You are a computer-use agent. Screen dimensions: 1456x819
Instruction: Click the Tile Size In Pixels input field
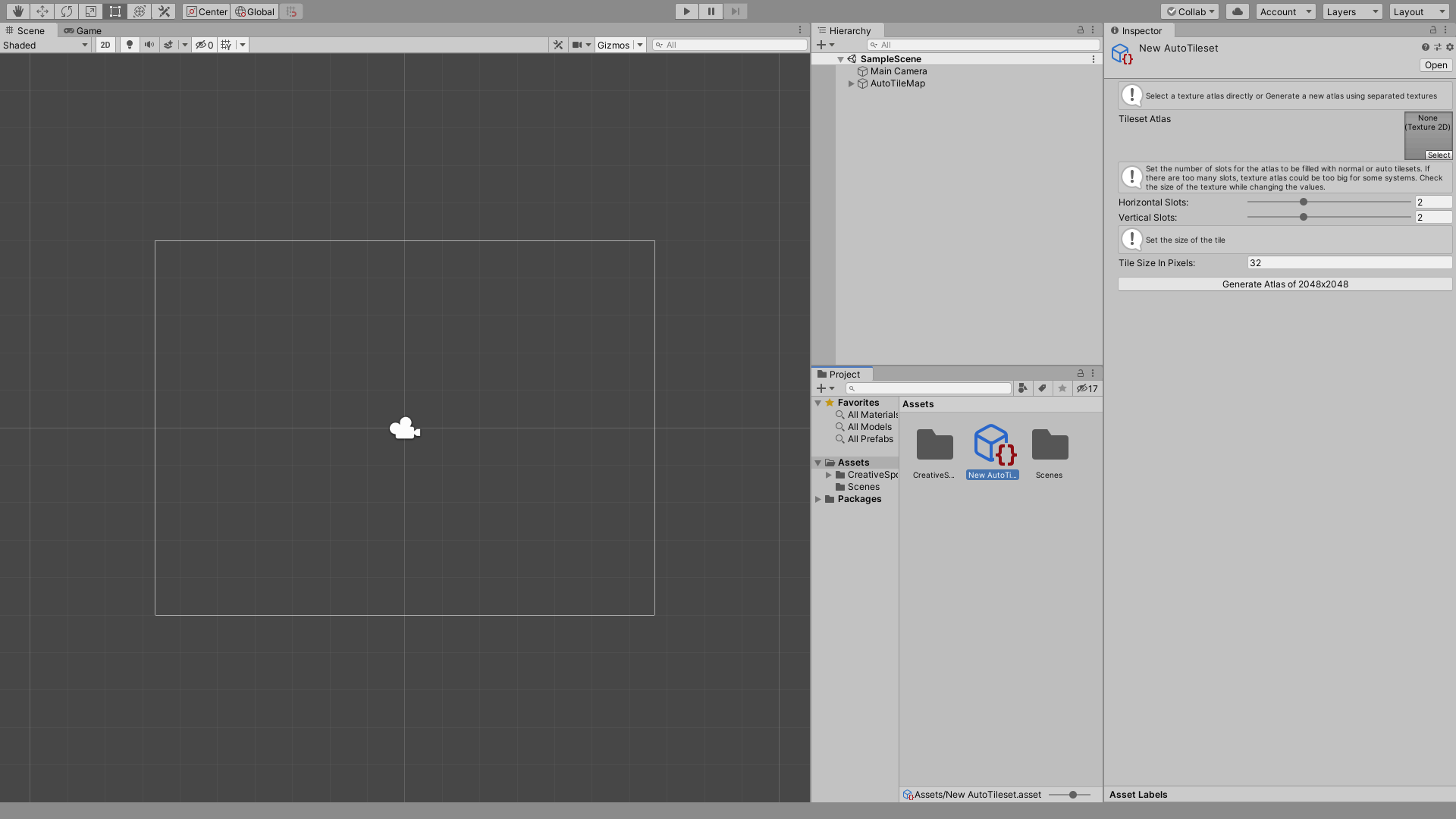pyautogui.click(x=1349, y=262)
